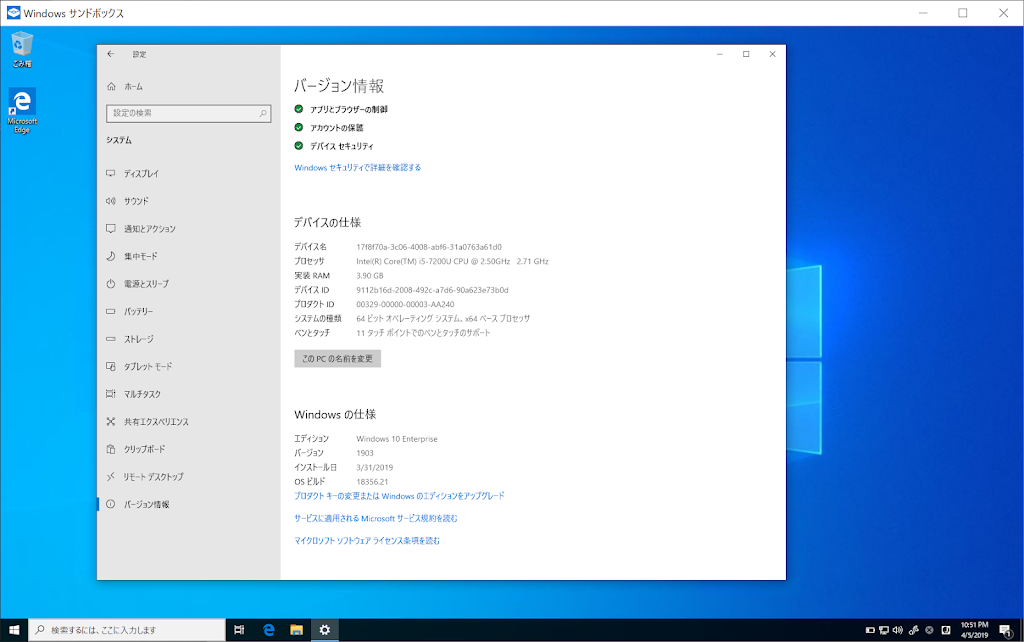Viewport: 1024px width, 642px height.
Task: Click the volume icon in system tray
Action: pos(898,630)
